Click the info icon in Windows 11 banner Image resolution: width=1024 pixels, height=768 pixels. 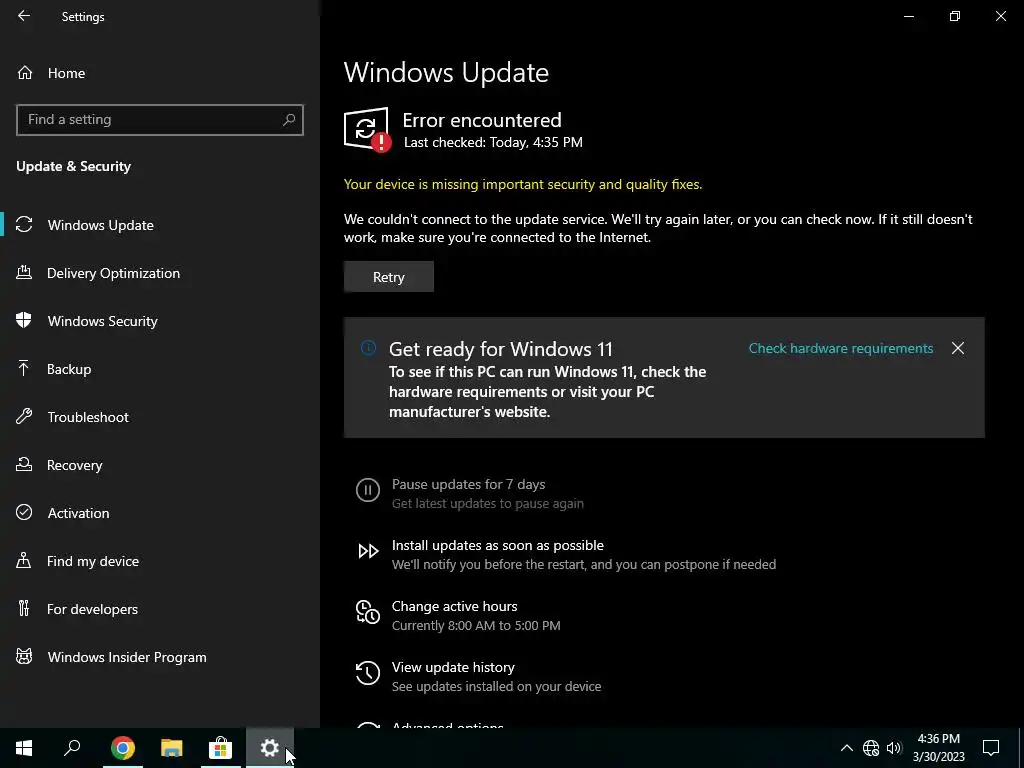tap(368, 347)
